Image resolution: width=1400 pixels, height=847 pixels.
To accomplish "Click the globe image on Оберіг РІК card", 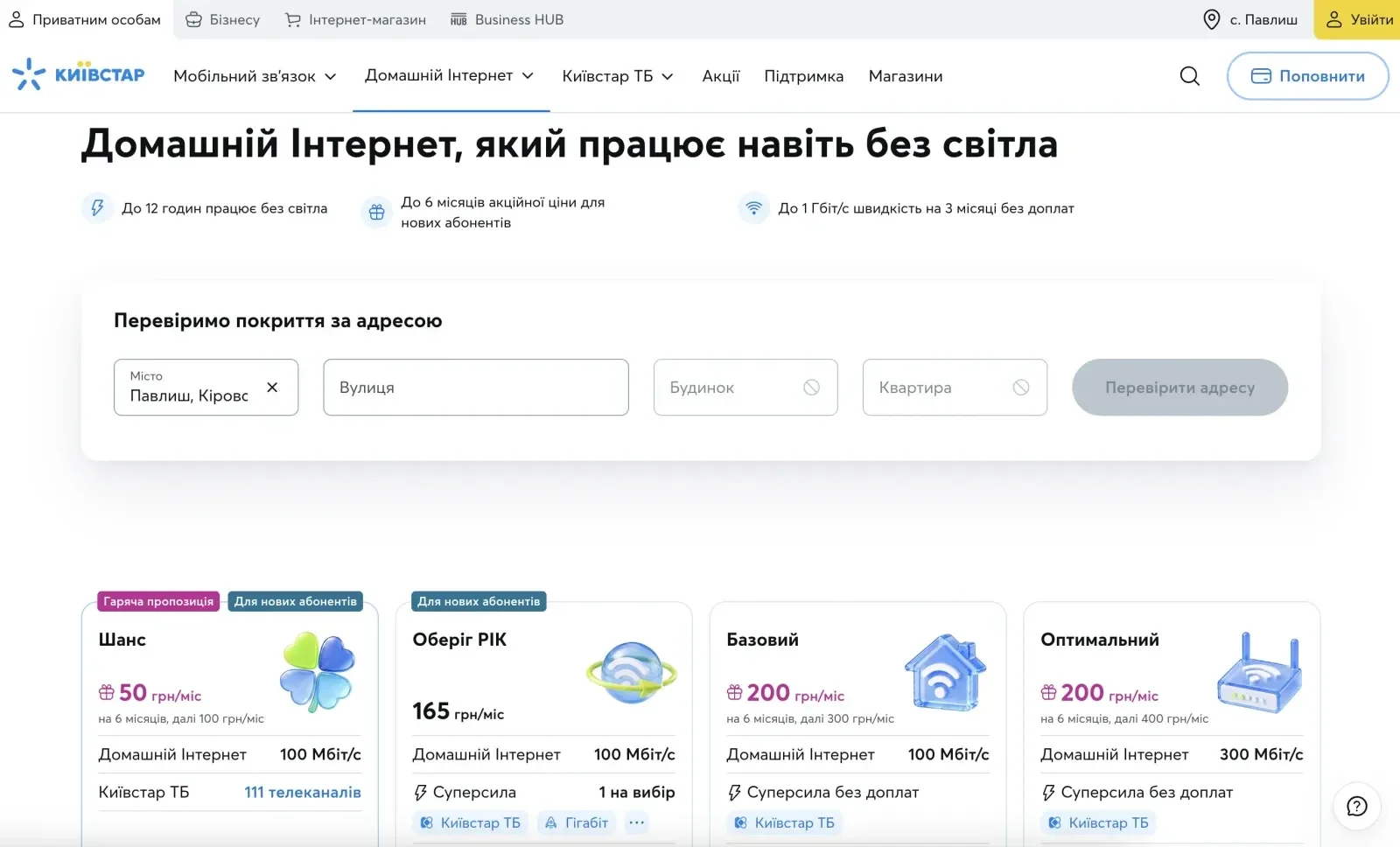I will [x=631, y=673].
